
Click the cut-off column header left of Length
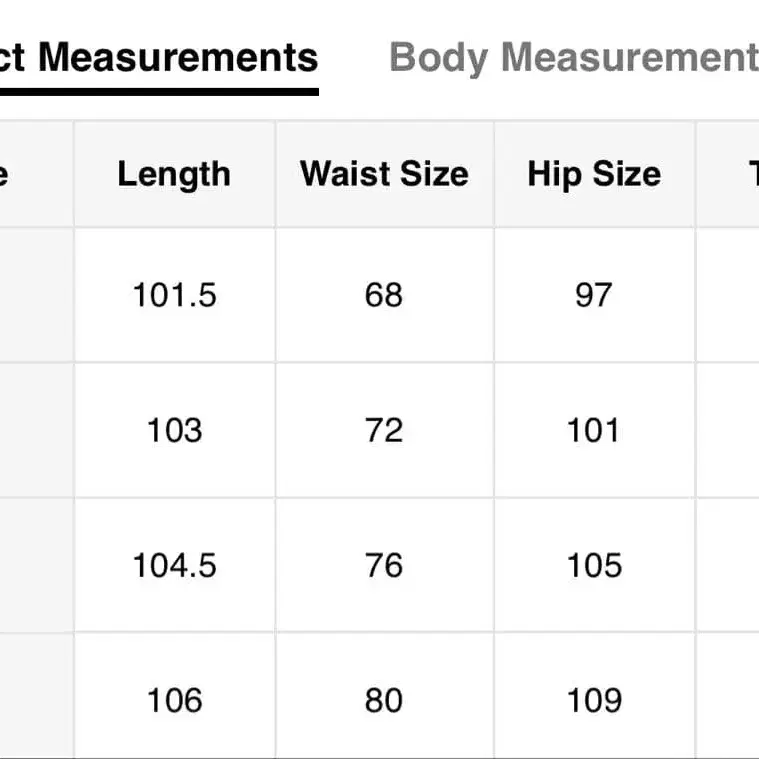[x=35, y=174]
